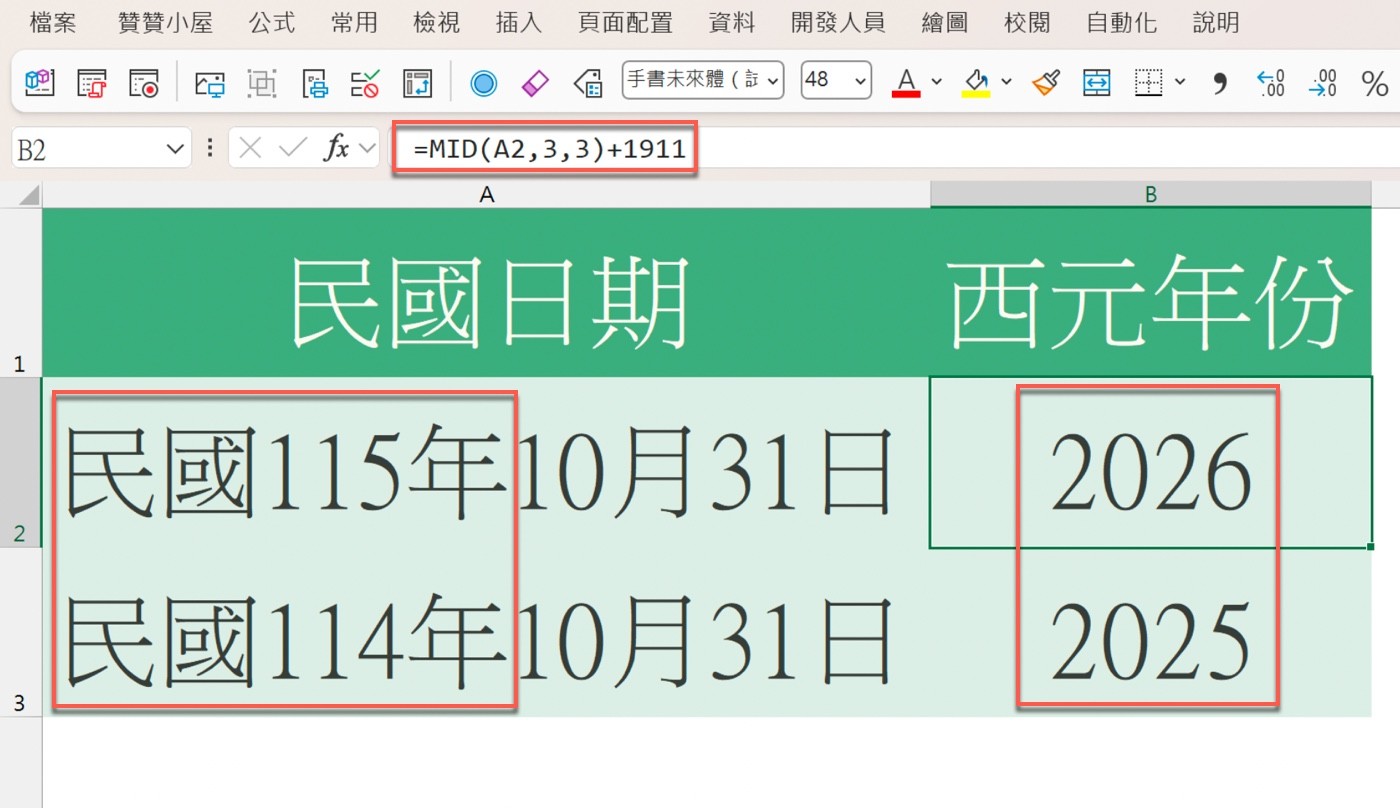Expand the fill color arrow
The height and width of the screenshot is (808, 1400).
[1006, 82]
